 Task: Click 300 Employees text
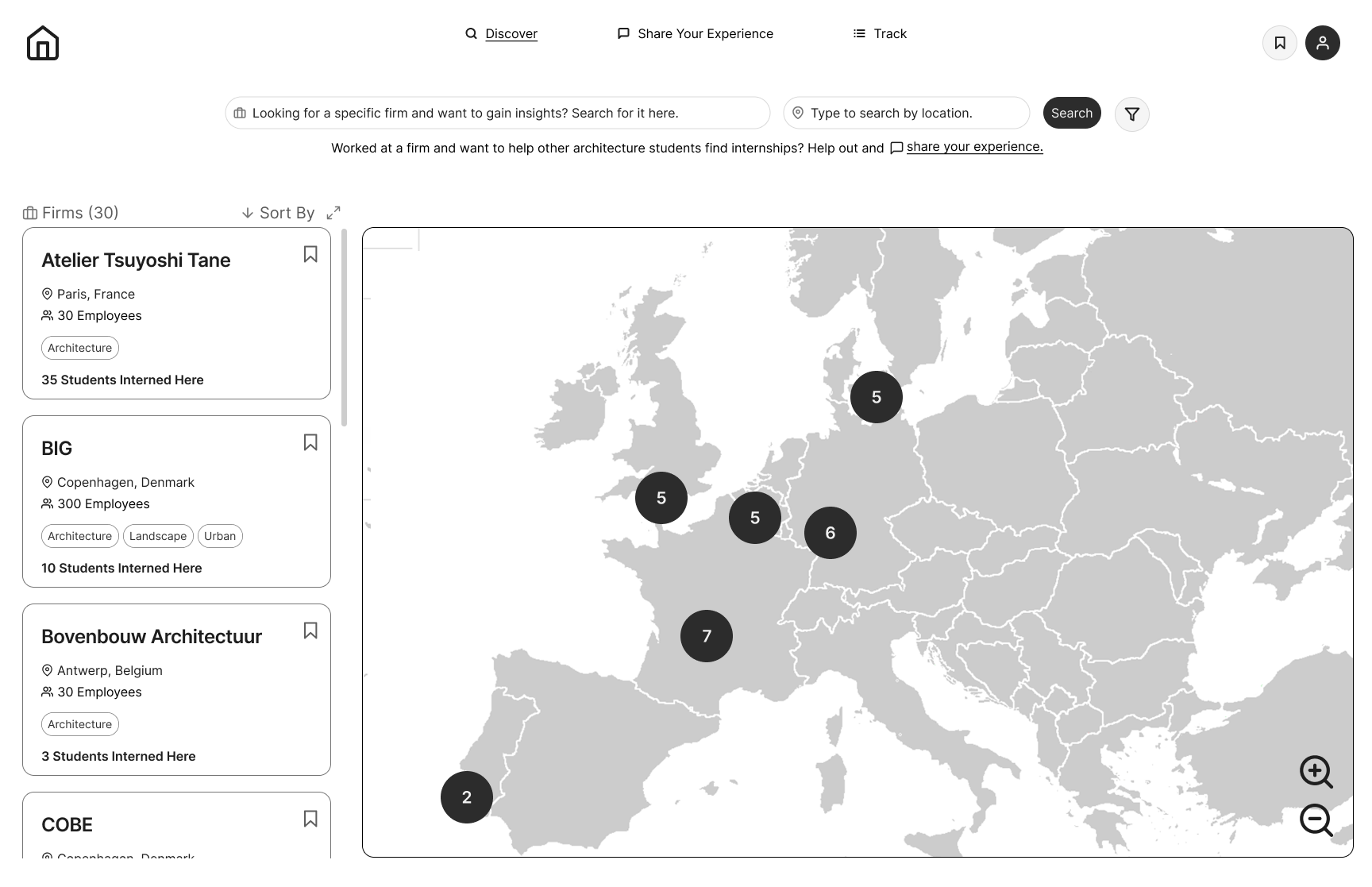[103, 503]
